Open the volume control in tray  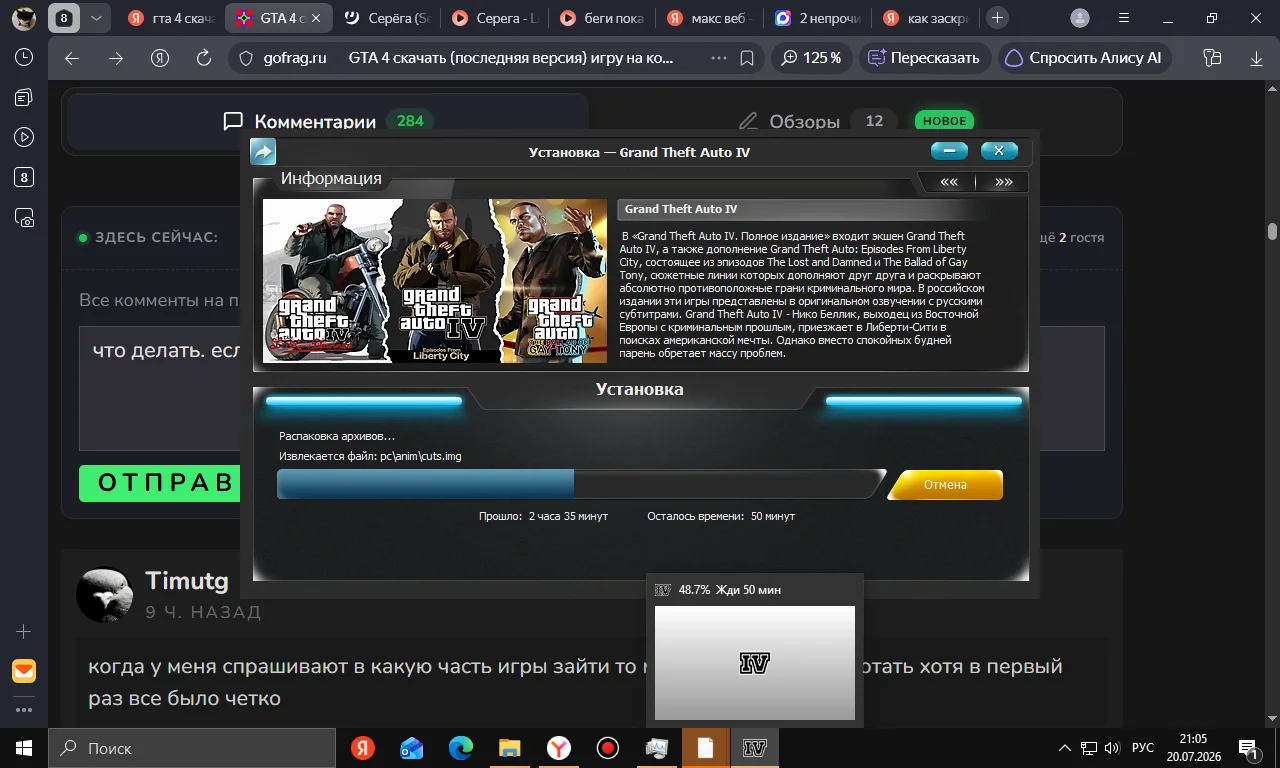[1114, 748]
